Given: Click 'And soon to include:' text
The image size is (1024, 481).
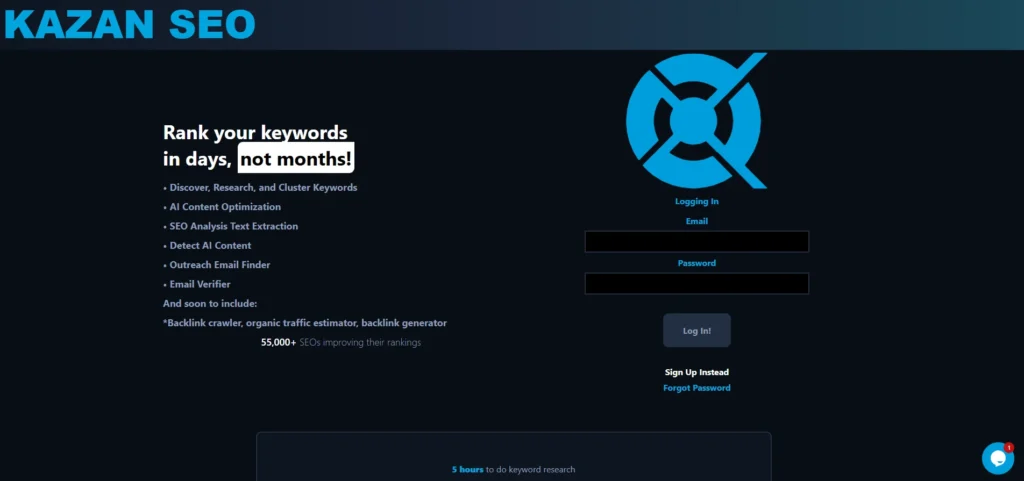Looking at the screenshot, I should [x=210, y=303].
